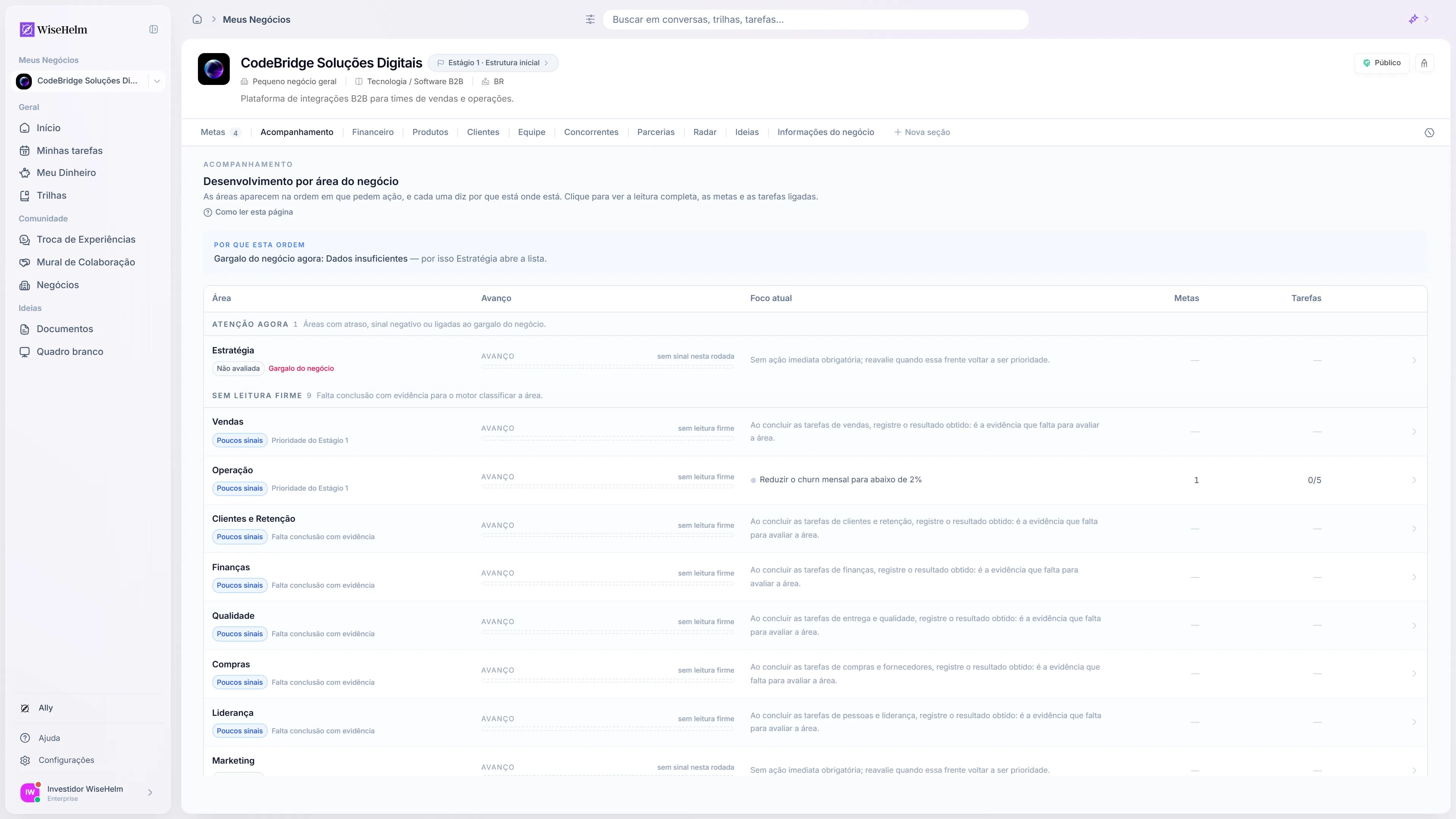Viewport: 1456px width, 819px height.
Task: Click the Minhas tarefas calendar icon
Action: tap(24, 151)
